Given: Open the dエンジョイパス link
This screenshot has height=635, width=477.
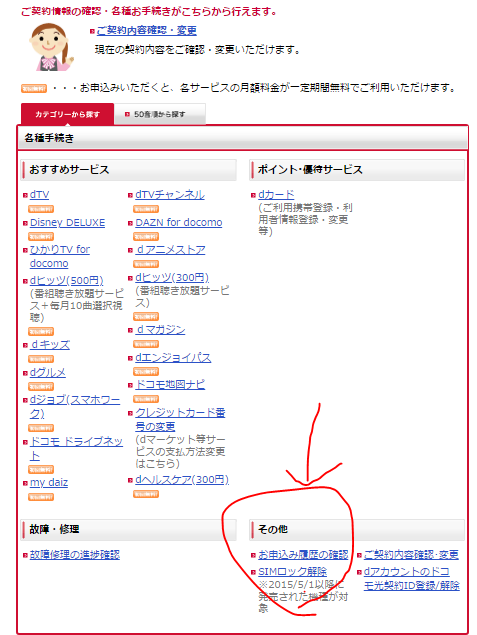Looking at the screenshot, I should [173, 358].
